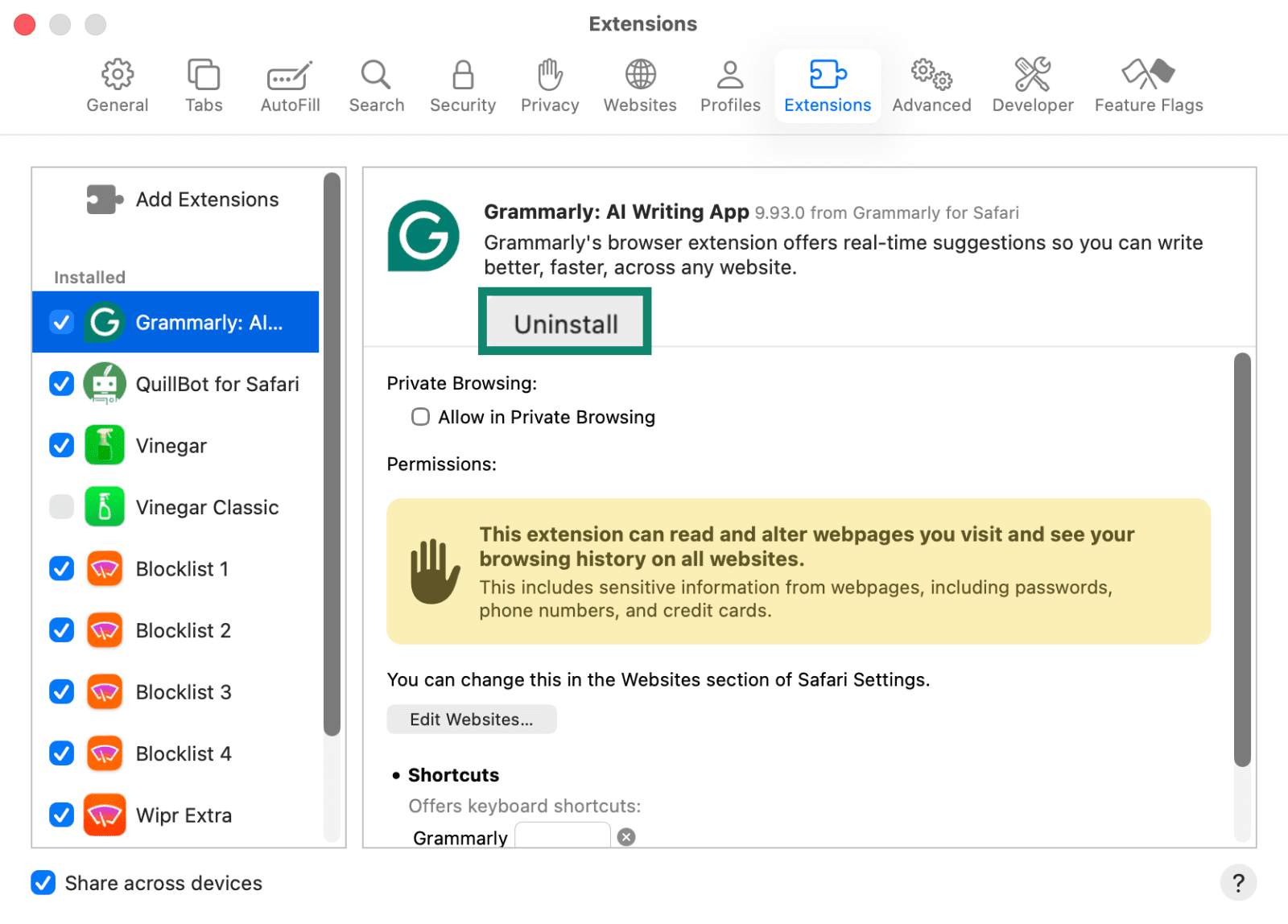Click the Edit Websites button
Viewport: 1288px width, 924px height.
(x=471, y=719)
